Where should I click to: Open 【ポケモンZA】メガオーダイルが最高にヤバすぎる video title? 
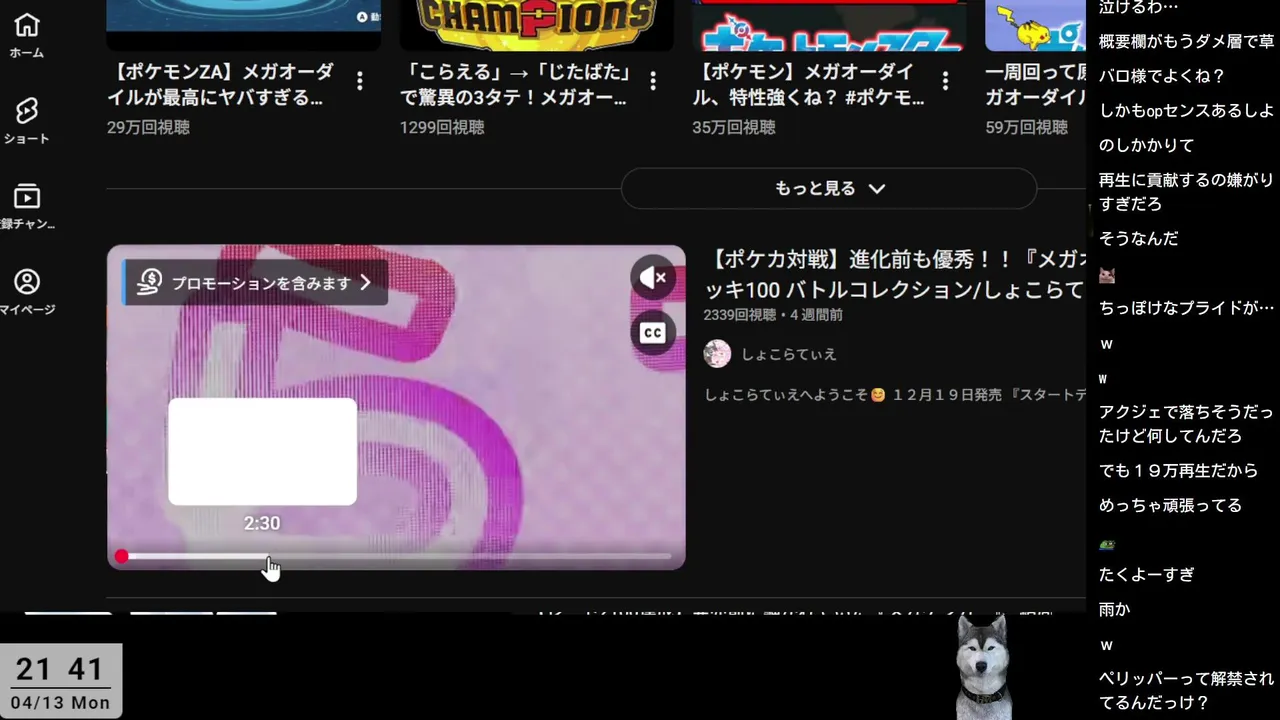pos(220,85)
